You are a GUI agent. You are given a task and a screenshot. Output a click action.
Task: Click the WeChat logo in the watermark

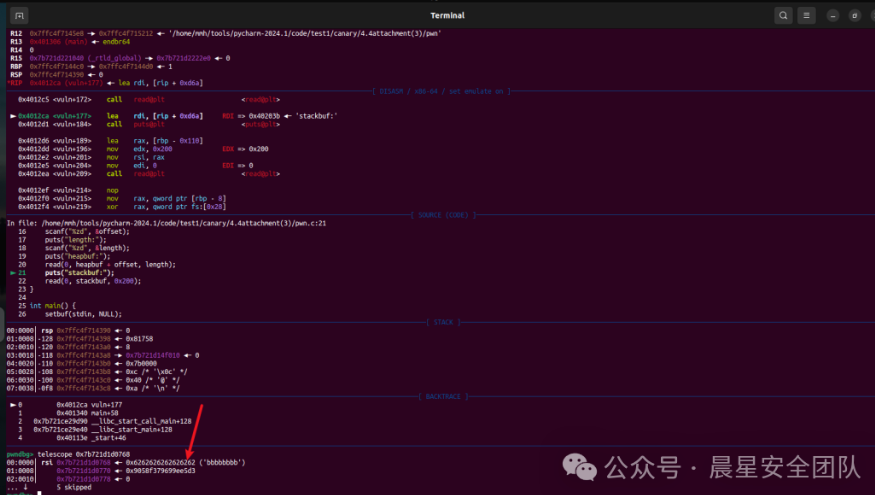tap(580, 466)
